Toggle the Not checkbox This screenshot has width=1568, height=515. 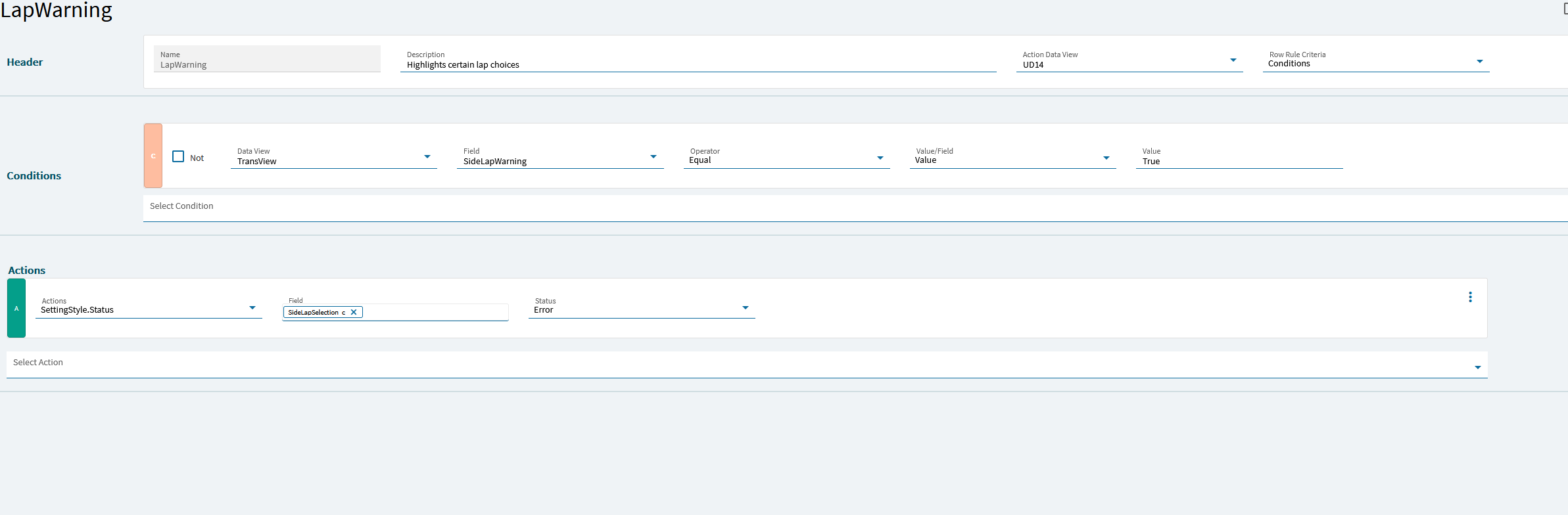click(x=178, y=156)
